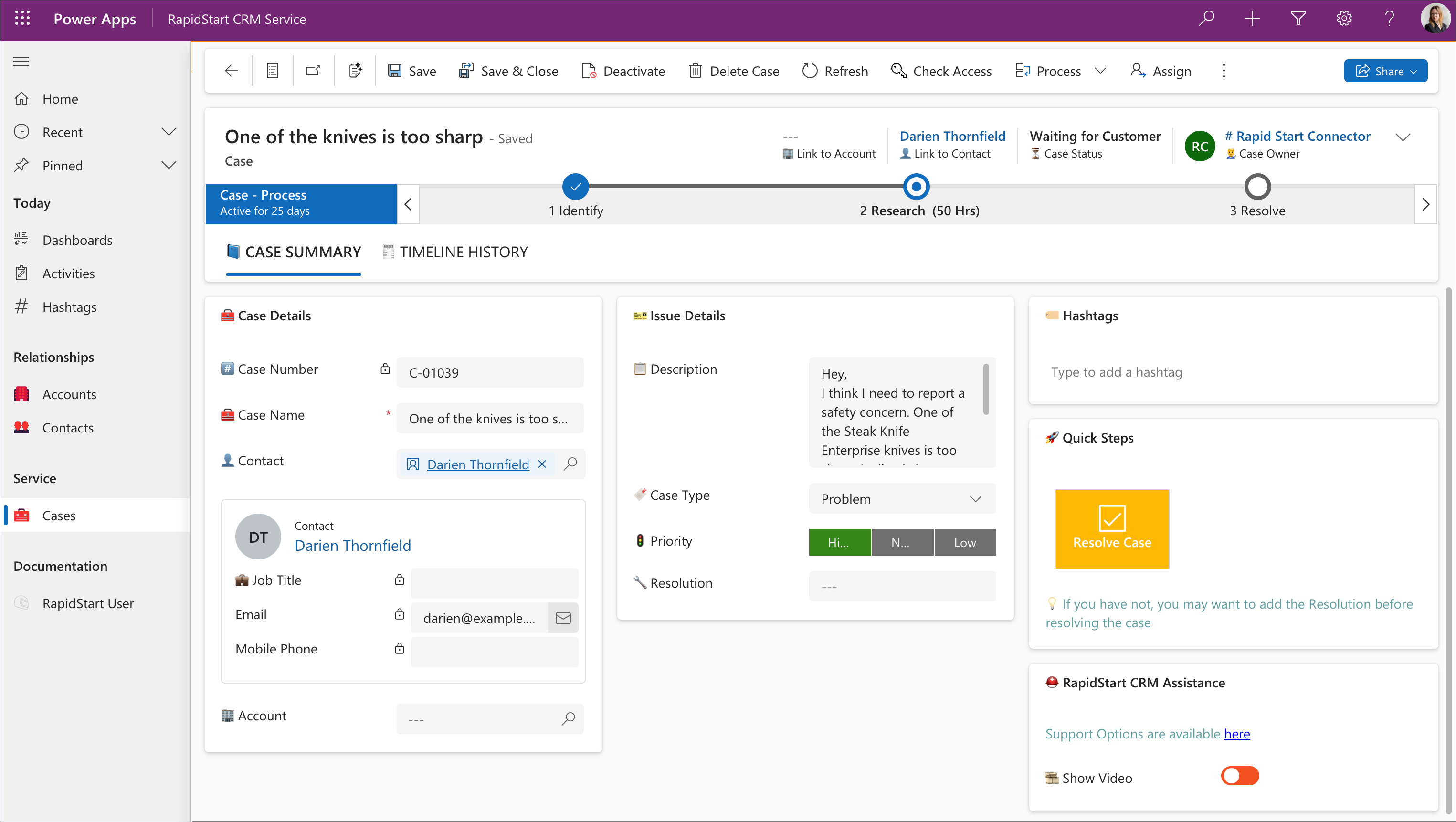Click the form assistant sparkle icon
This screenshot has width=1456, height=822.
tap(354, 71)
